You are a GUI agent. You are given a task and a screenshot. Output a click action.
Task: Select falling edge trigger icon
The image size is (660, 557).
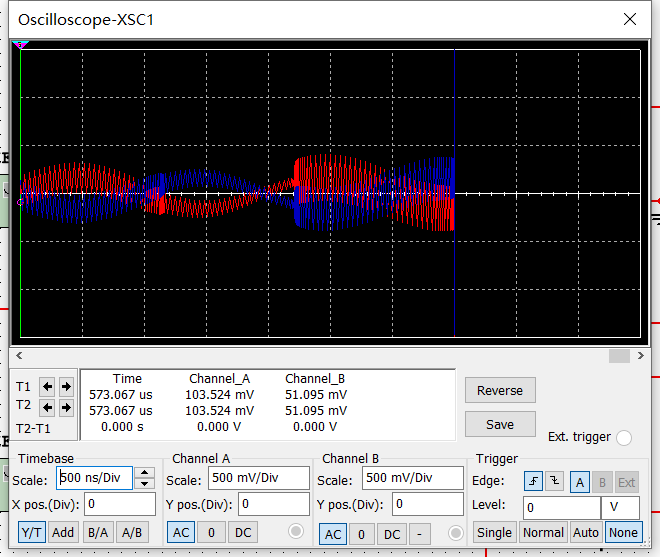(x=555, y=482)
